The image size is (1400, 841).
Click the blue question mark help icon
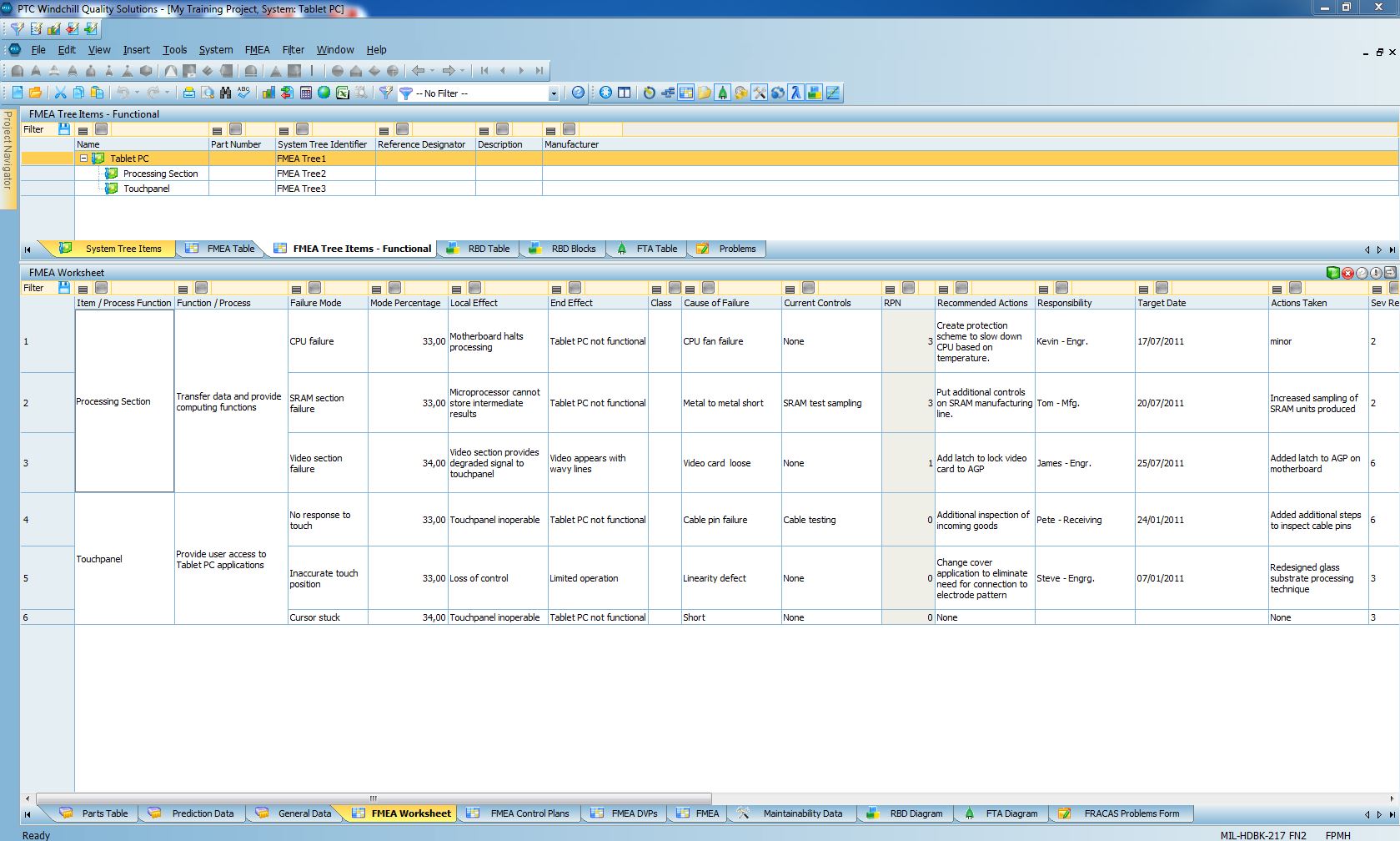pyautogui.click(x=578, y=93)
